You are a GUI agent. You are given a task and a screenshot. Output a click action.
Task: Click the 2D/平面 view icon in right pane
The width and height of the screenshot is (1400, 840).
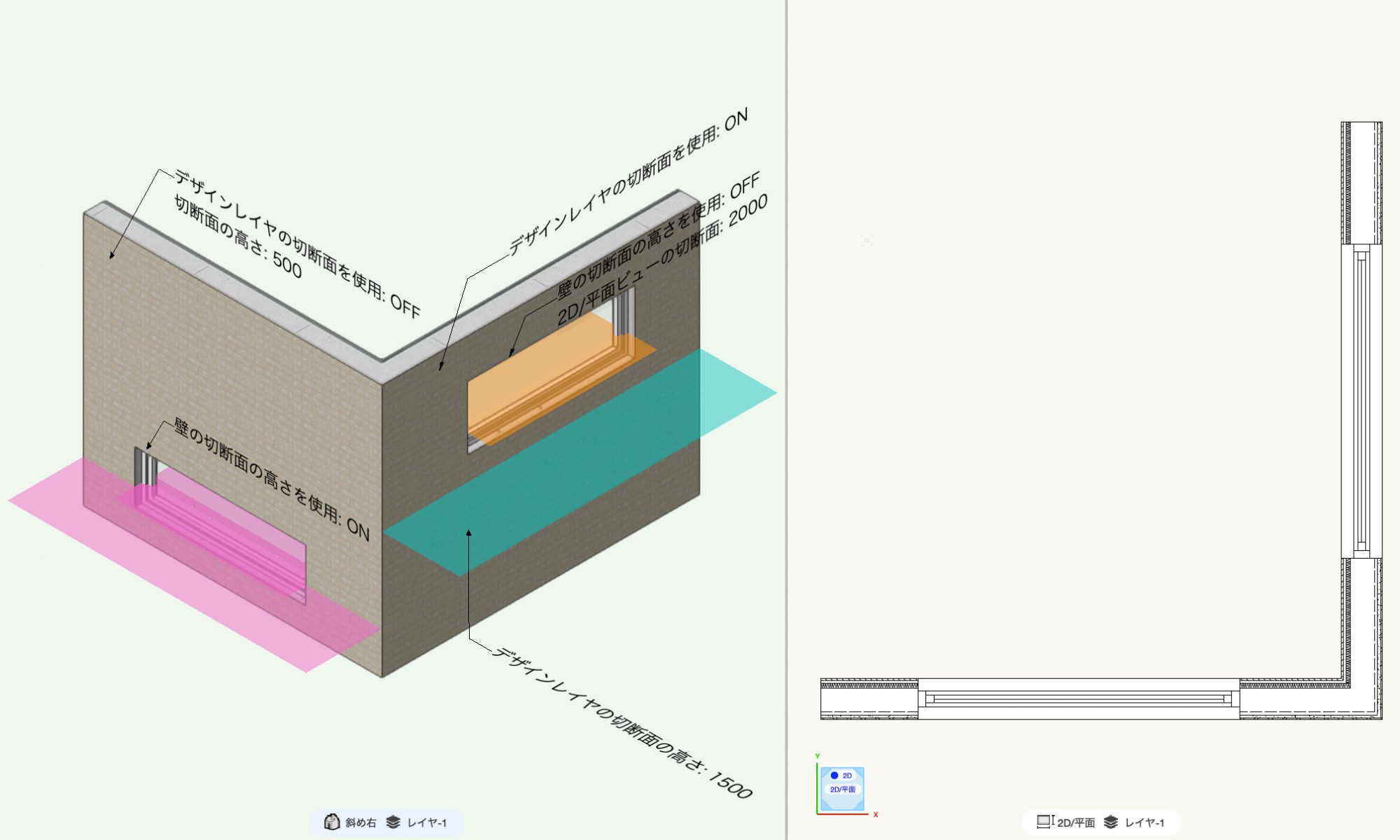tap(1045, 822)
